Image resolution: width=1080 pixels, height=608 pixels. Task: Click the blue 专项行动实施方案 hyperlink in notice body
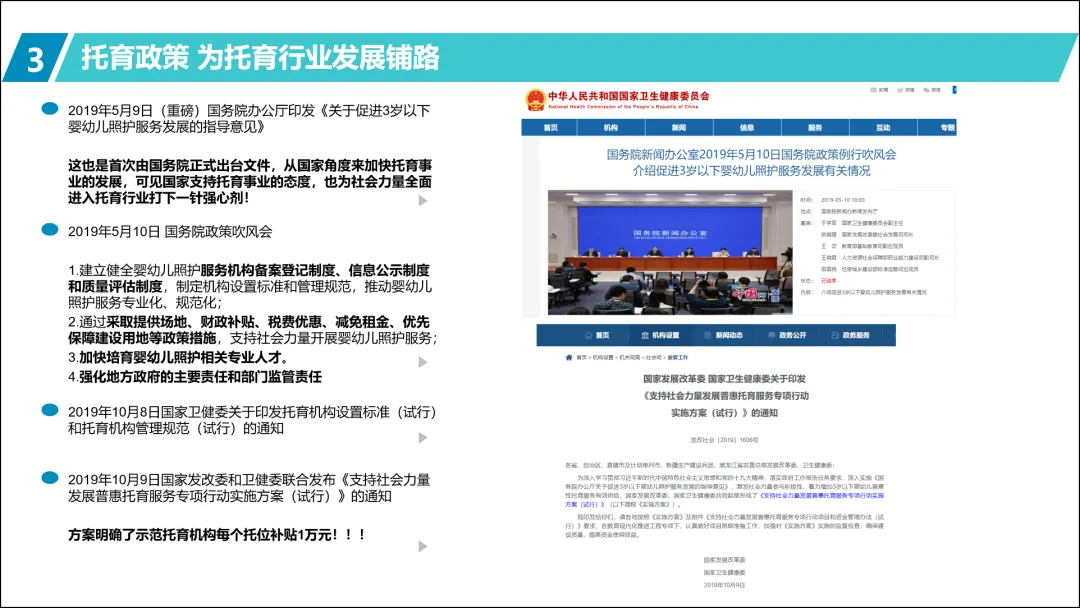click(822, 496)
